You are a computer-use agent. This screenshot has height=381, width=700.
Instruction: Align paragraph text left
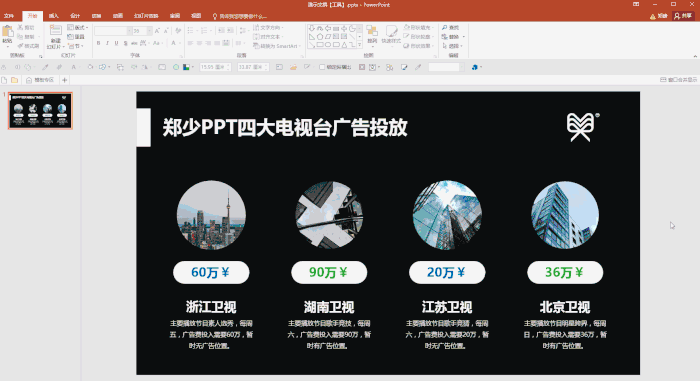[191, 43]
